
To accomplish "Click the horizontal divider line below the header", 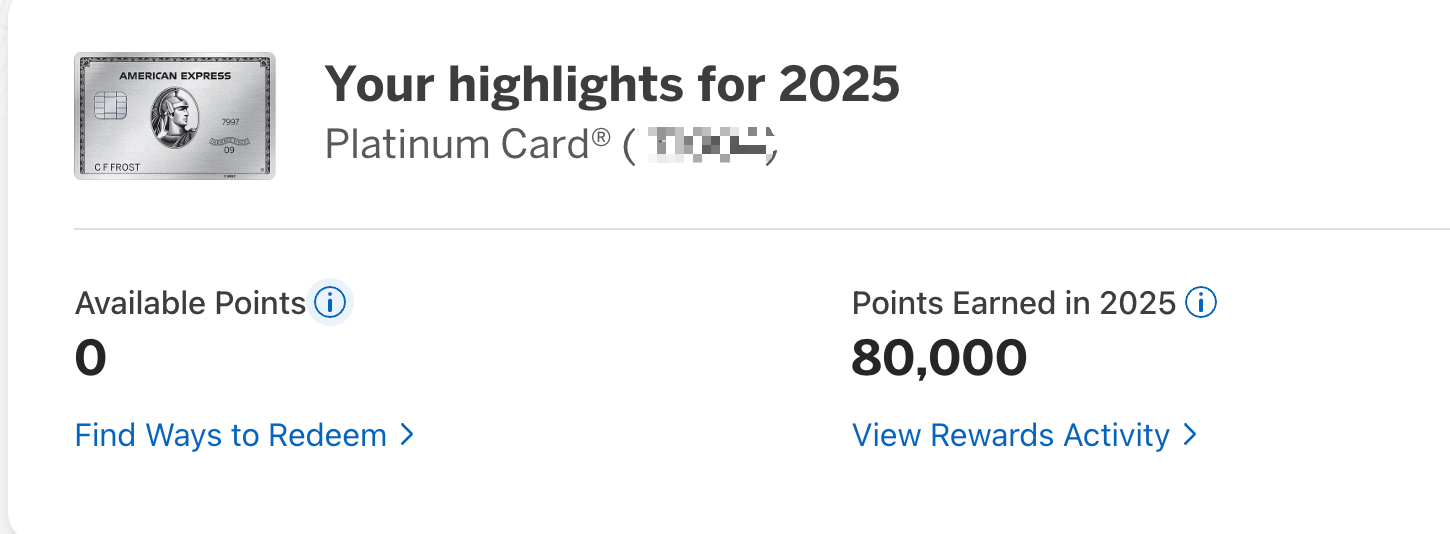I will tap(760, 229).
